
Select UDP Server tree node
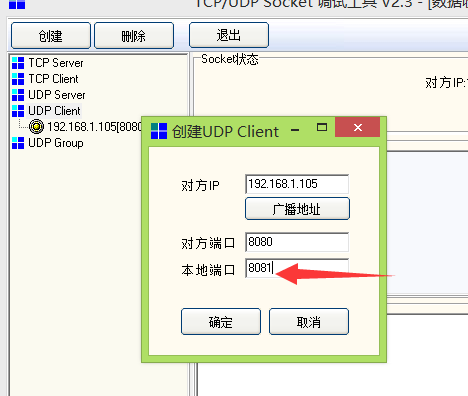(x=57, y=95)
